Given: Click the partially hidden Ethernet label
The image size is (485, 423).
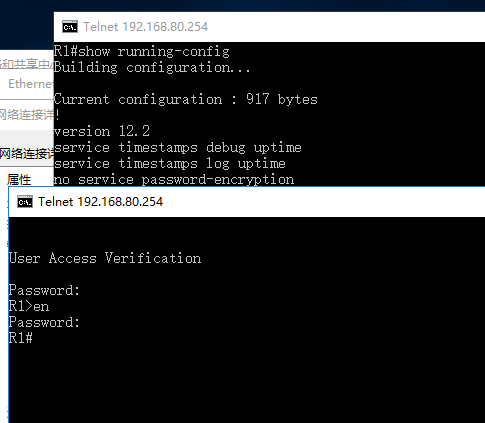Looking at the screenshot, I should coord(31,84).
